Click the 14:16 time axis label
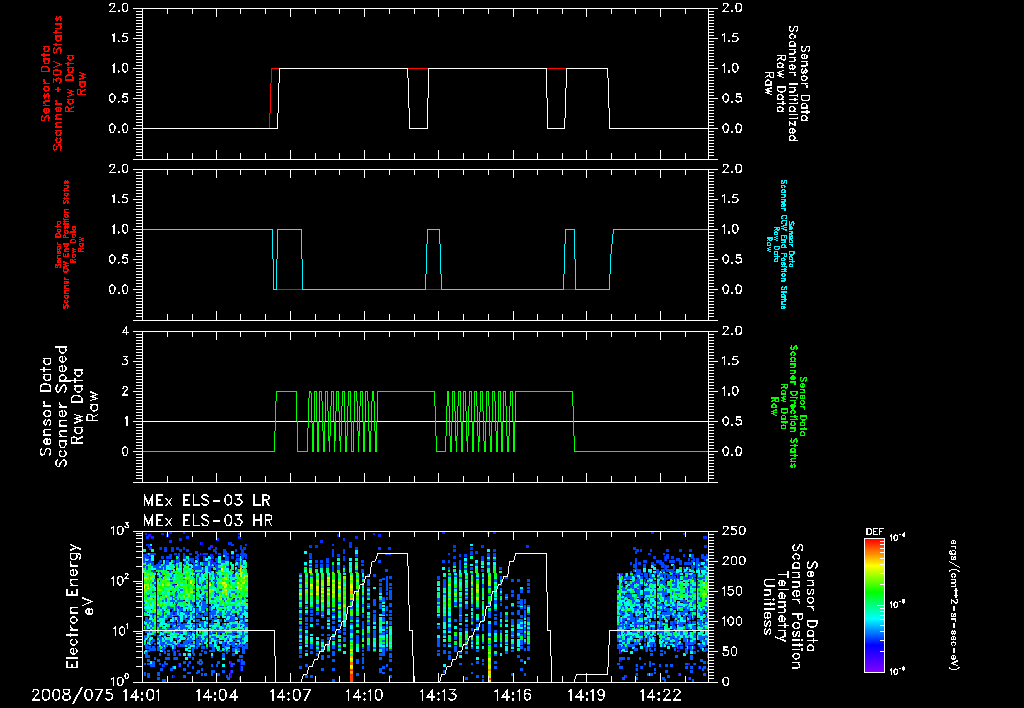 (513, 695)
